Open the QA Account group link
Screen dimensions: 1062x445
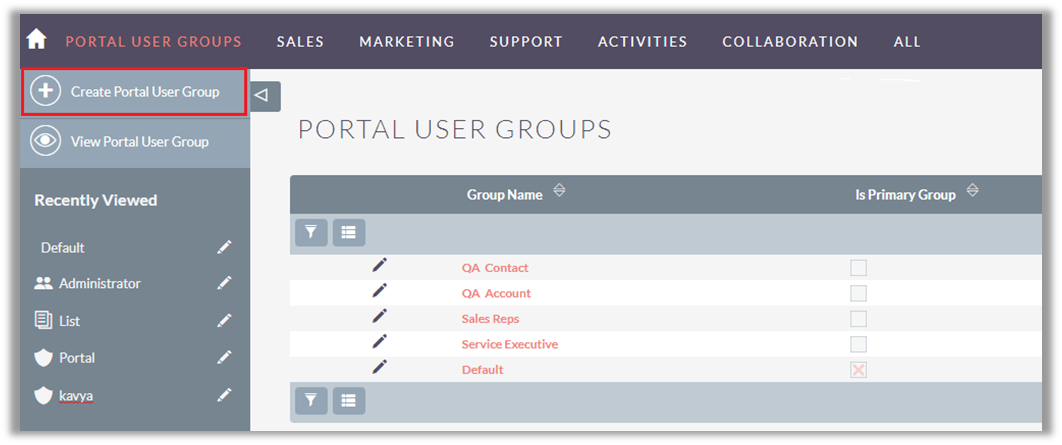[496, 293]
